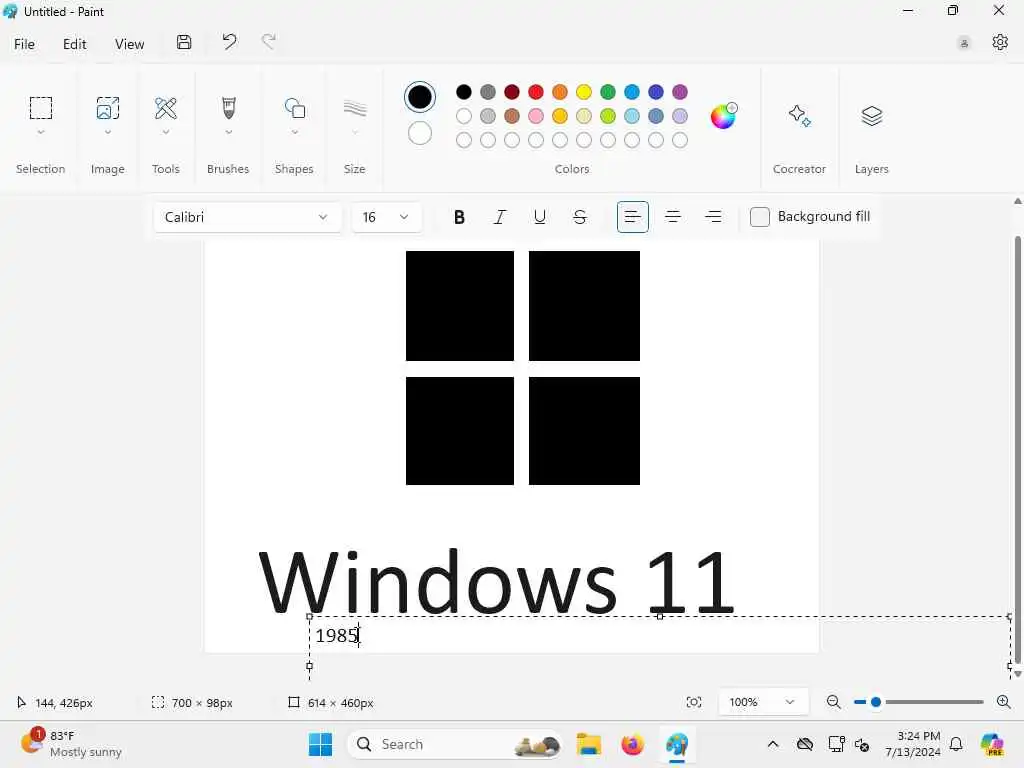Pick the dark red color swatch
This screenshot has height=768, width=1024.
(x=512, y=92)
